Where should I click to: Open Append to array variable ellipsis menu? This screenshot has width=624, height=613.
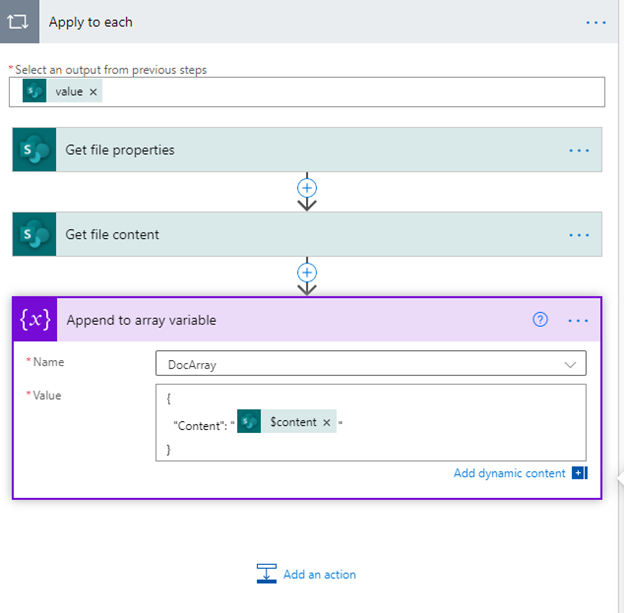click(578, 320)
